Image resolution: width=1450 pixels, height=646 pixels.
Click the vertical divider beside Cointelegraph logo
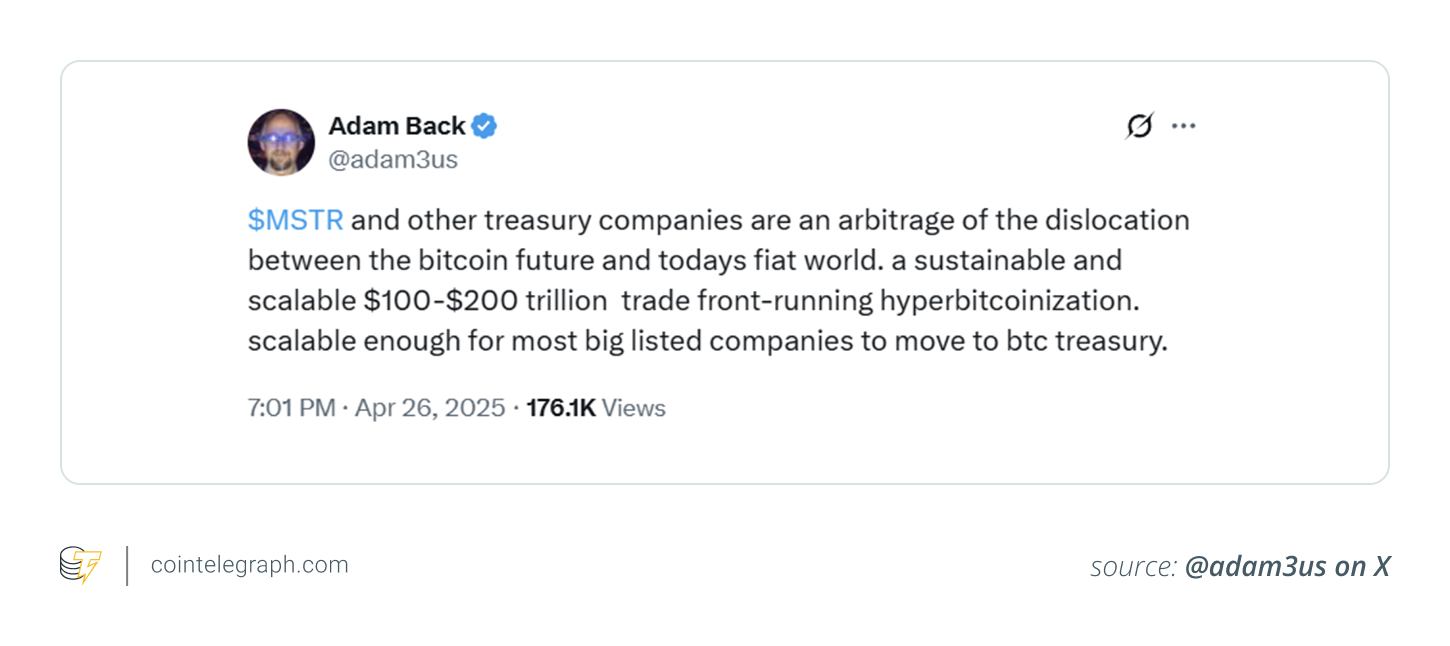point(127,565)
